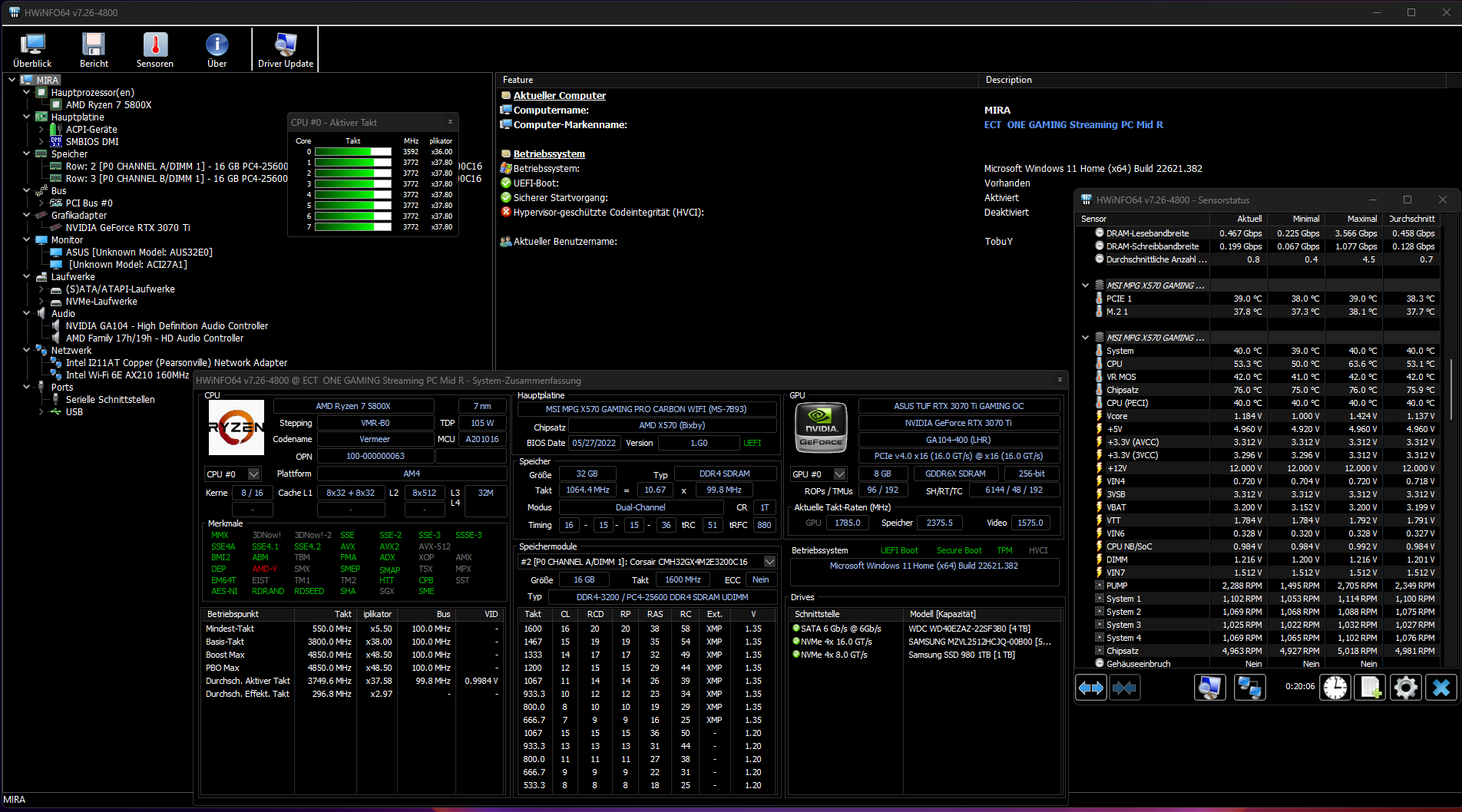The width and height of the screenshot is (1462, 812).
Task: Collapse the MIRA root tree node
Action: 12,80
